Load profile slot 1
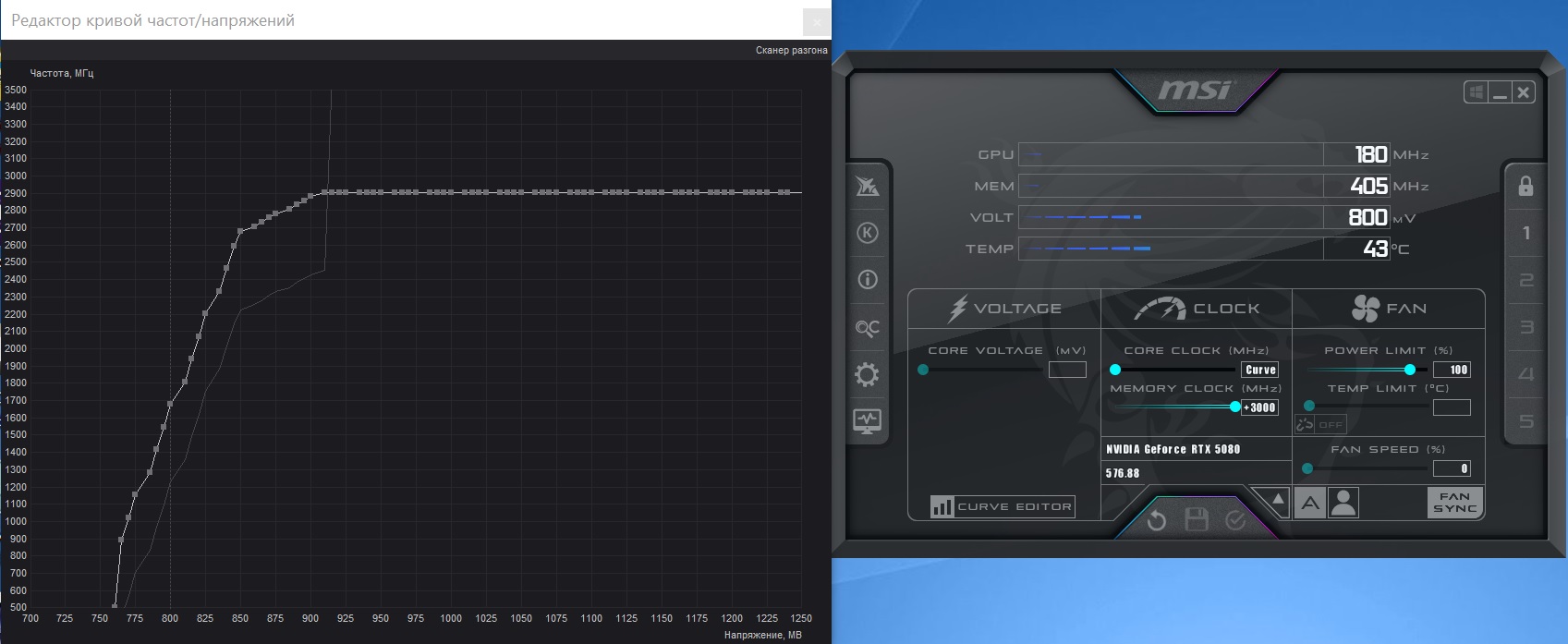Viewport: 1568px width, 644px height. click(x=1525, y=233)
